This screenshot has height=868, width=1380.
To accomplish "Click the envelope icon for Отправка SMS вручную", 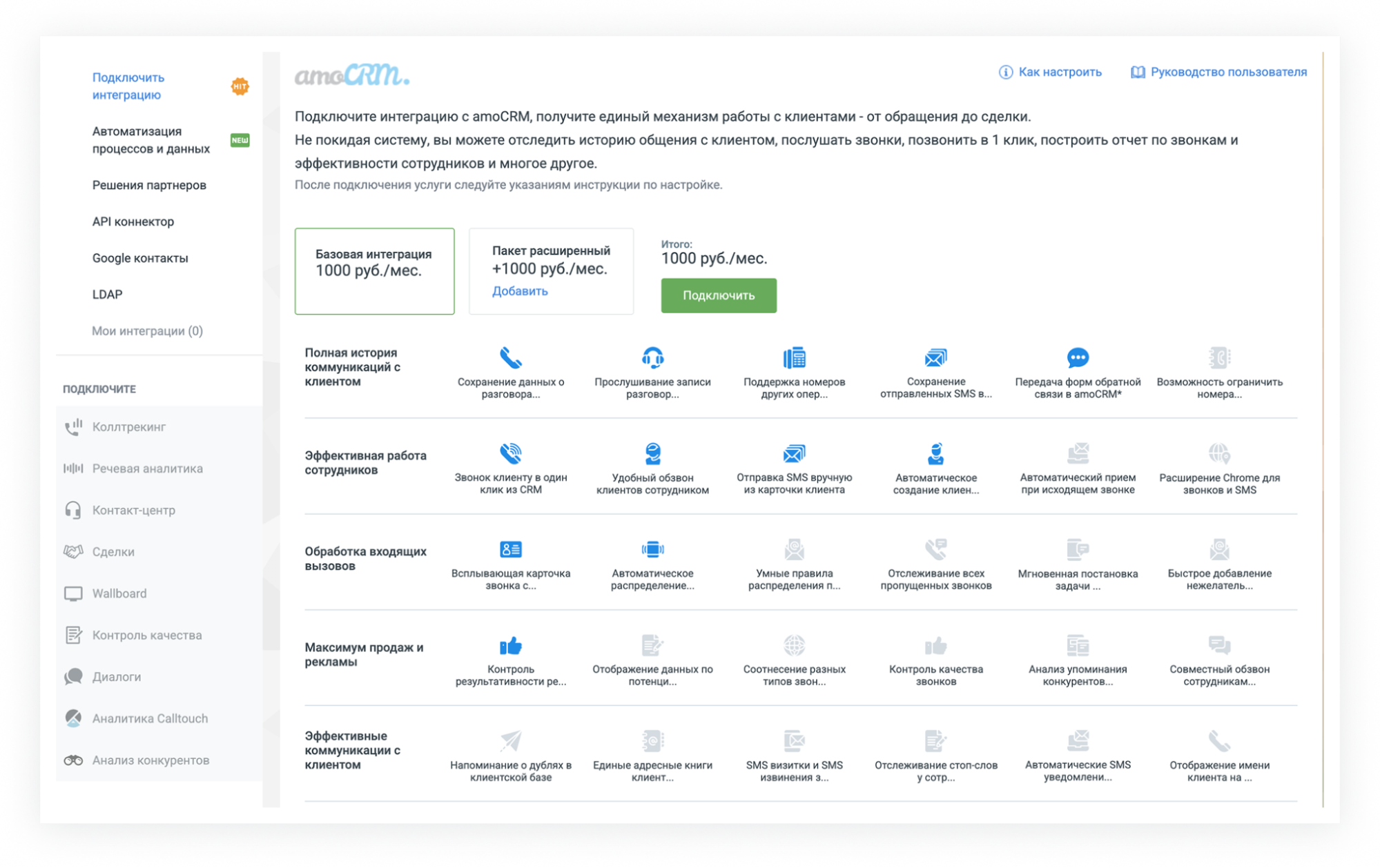I will 794,453.
